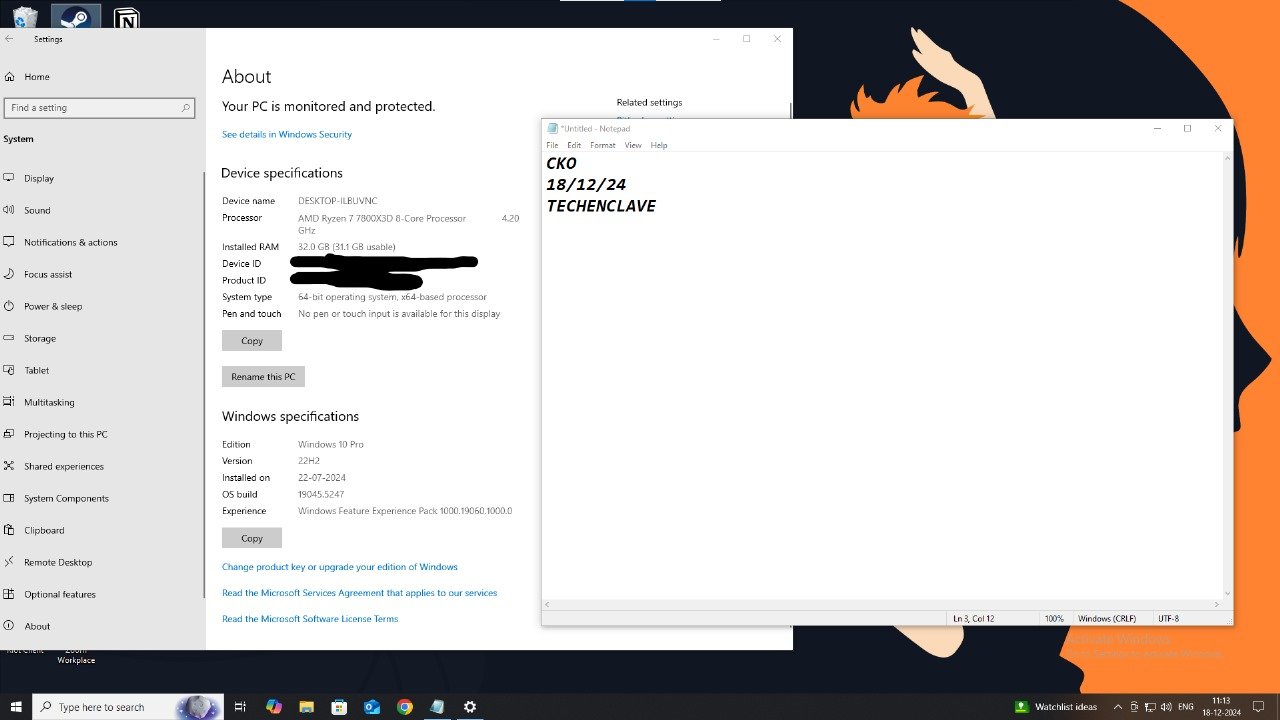The height and width of the screenshot is (720, 1280).
Task: Open Storage settings in sidebar
Action: [40, 338]
